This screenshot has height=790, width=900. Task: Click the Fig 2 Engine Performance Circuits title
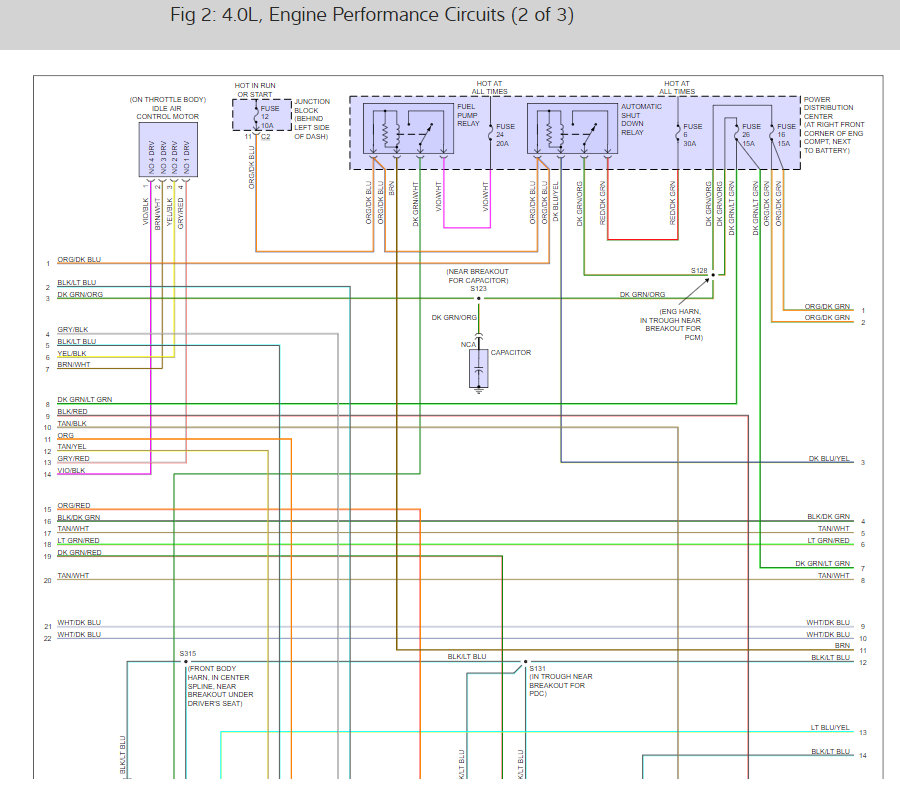[372, 15]
